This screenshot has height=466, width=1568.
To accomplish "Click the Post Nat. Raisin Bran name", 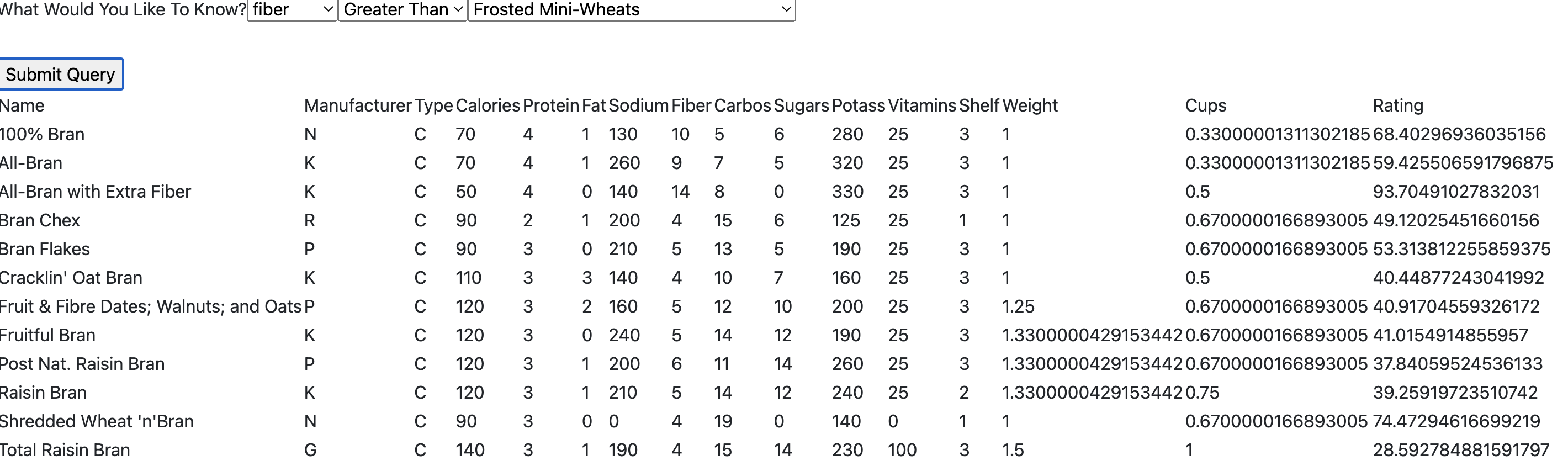I will [x=82, y=364].
